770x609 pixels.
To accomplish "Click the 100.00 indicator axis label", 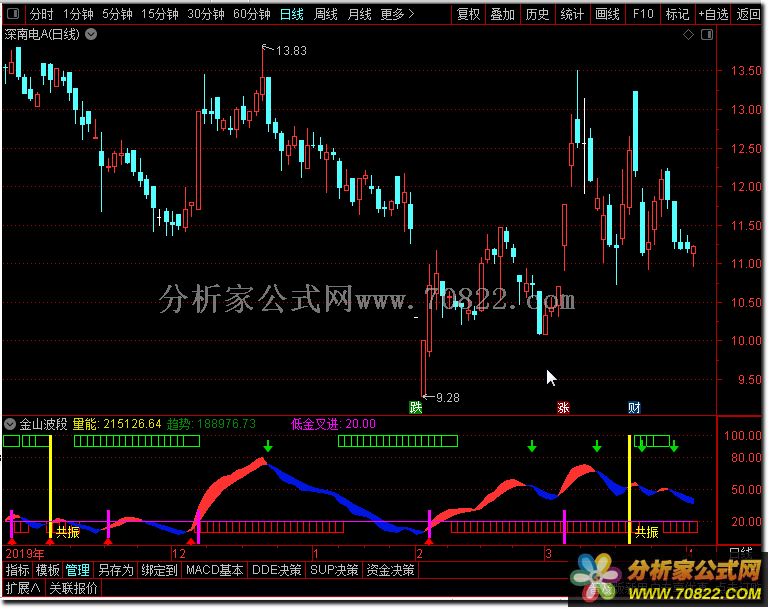I will click(743, 435).
